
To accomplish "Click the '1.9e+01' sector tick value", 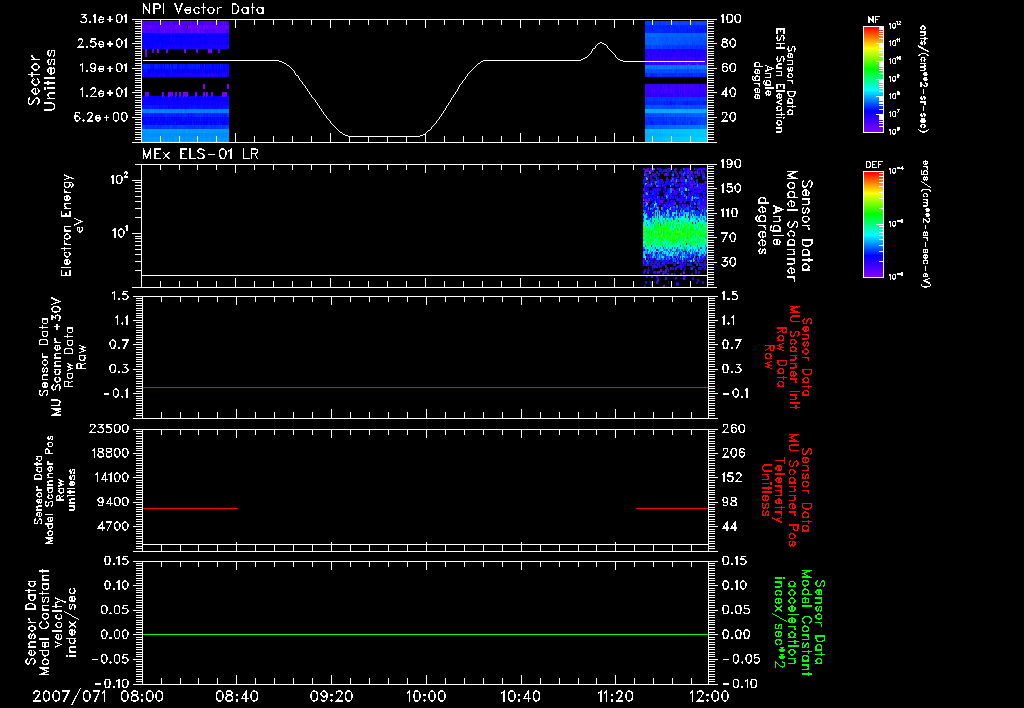I will 103,68.
